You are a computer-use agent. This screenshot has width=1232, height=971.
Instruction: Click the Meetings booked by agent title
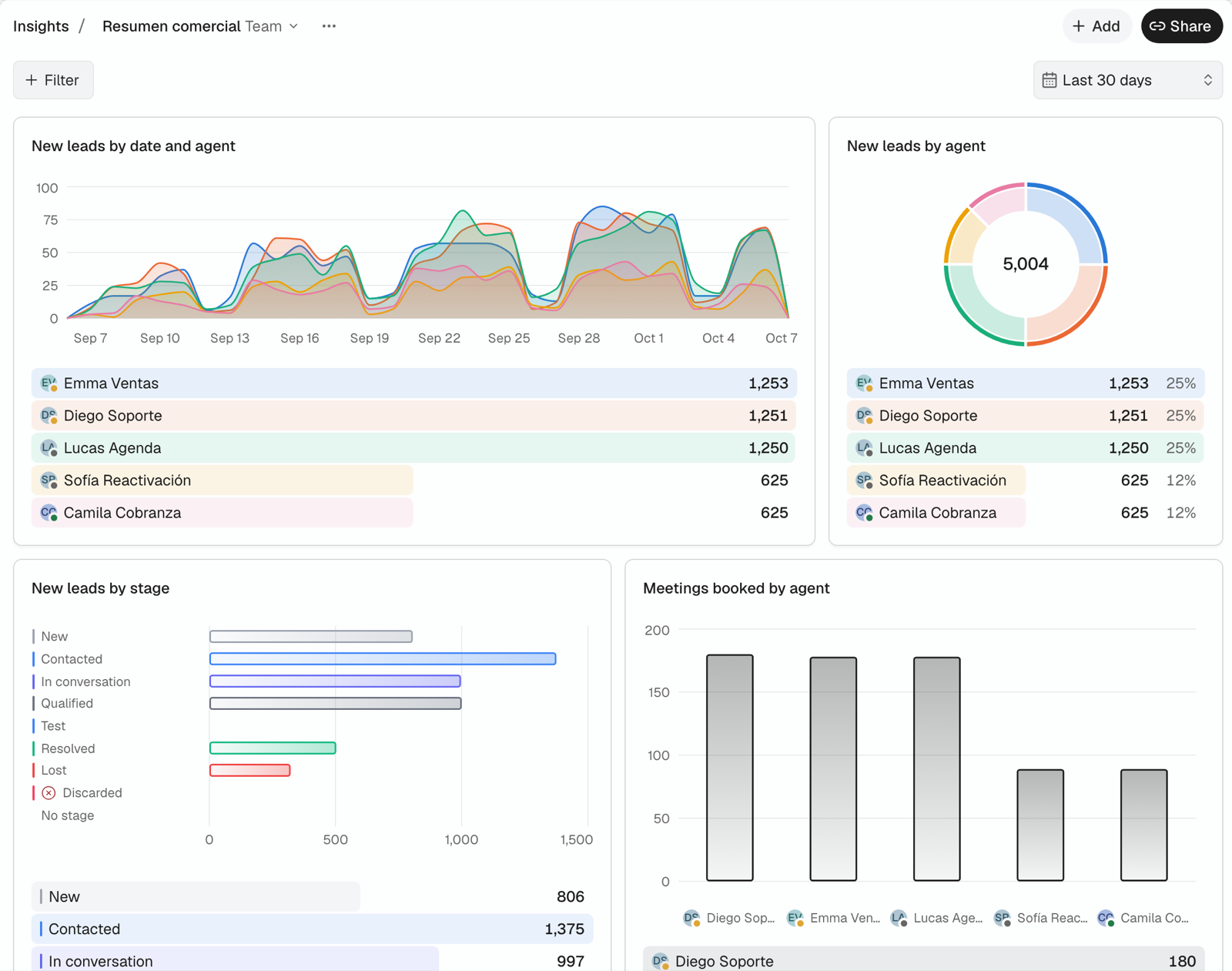[x=736, y=588]
